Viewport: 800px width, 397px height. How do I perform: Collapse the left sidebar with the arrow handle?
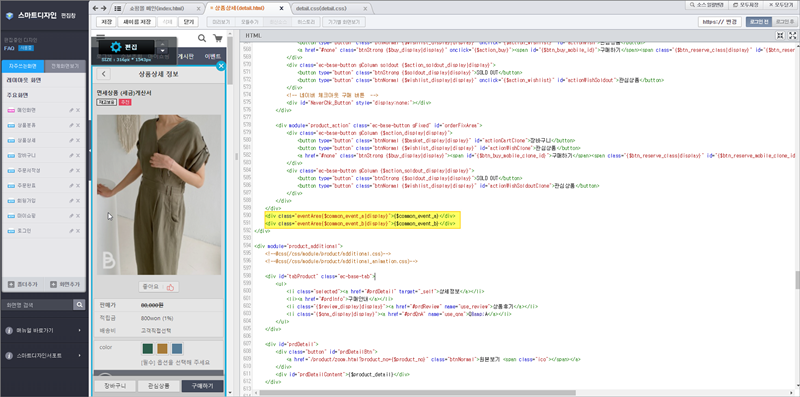point(90,151)
